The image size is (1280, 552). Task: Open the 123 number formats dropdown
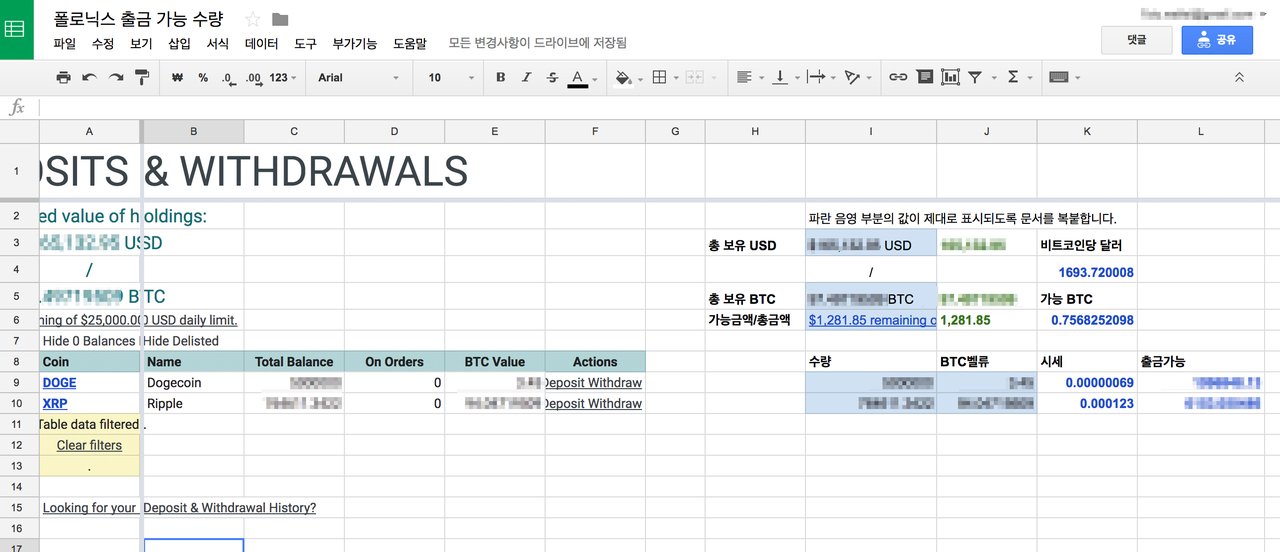point(284,77)
